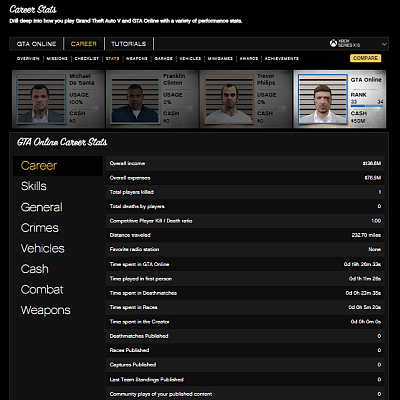Click the Overall expenses row
400x400 pixels.
tap(245, 178)
